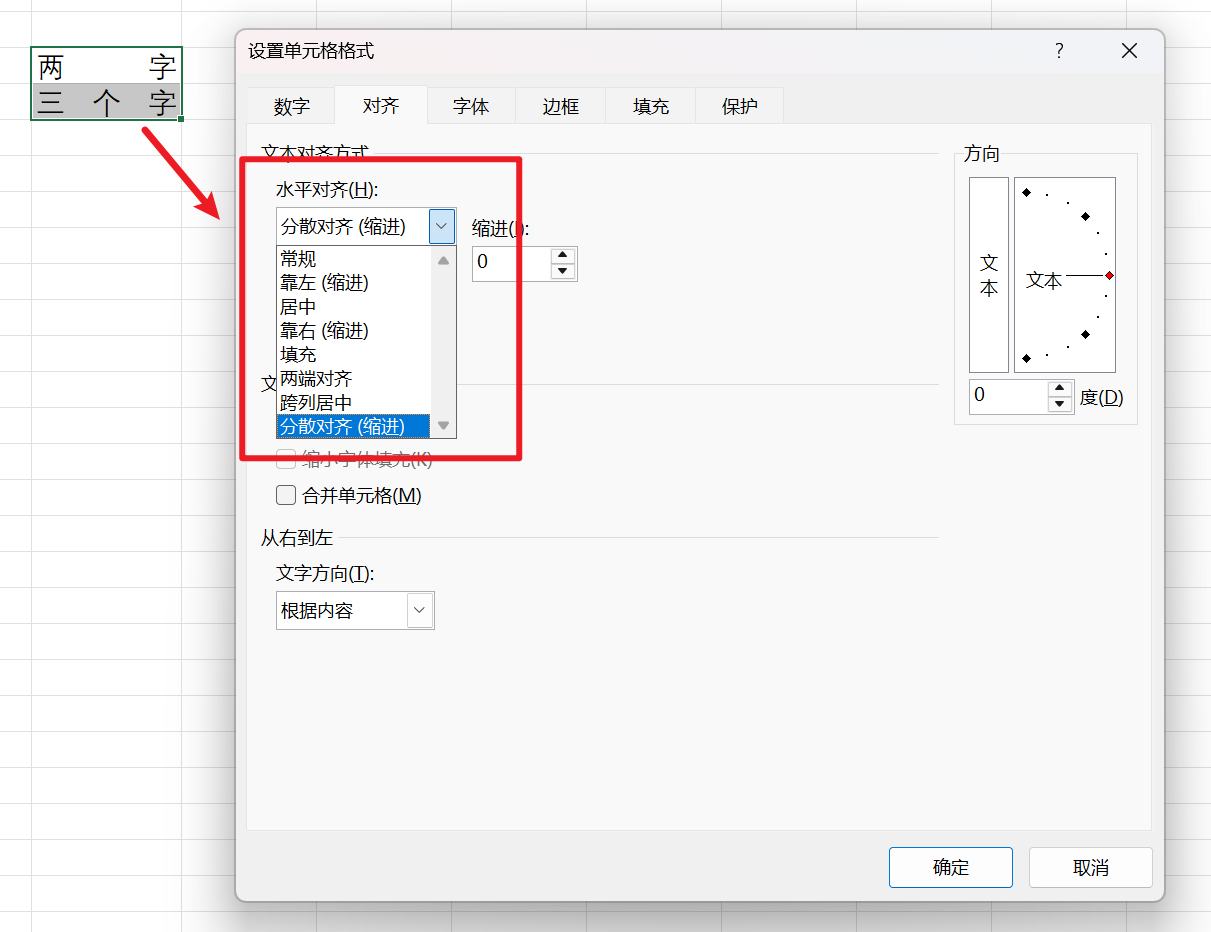Viewport: 1211px width, 932px height.
Task: Click the top diamond on orientation dial
Action: coord(1026,192)
